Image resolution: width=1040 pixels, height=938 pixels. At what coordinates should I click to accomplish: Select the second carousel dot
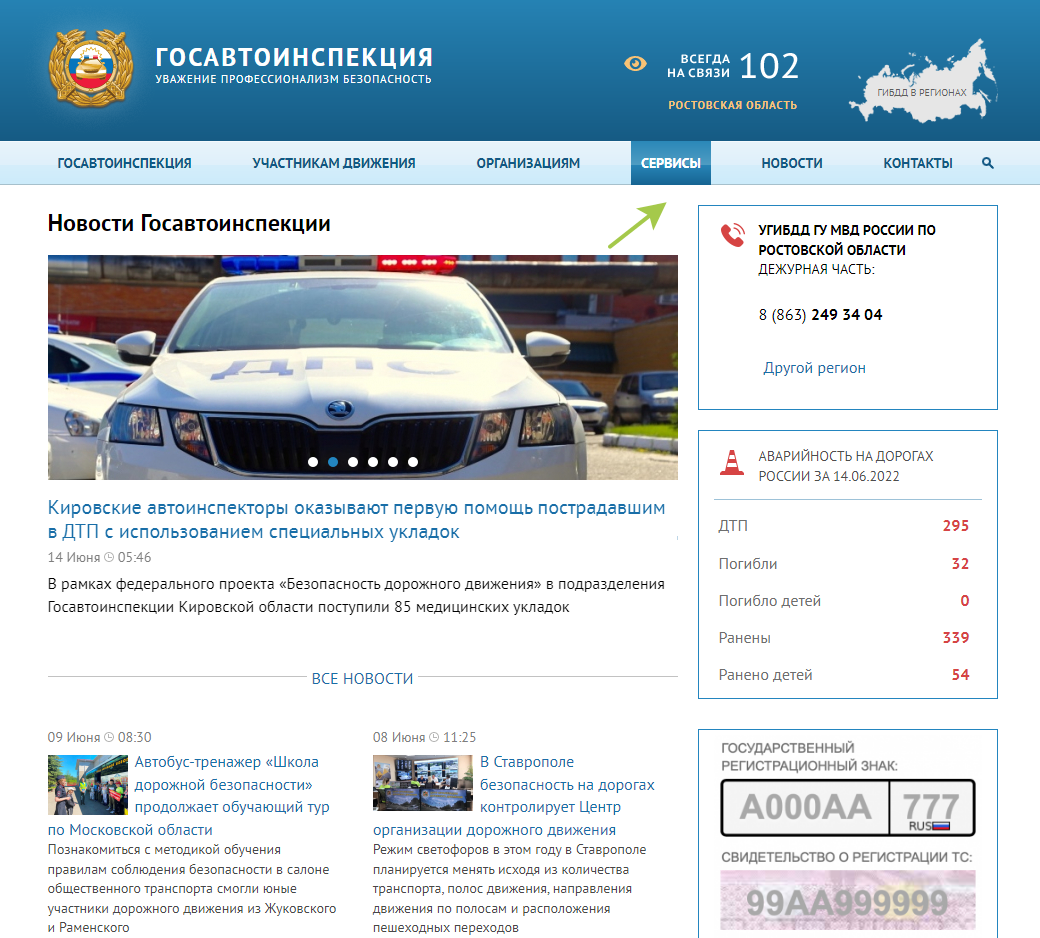coord(333,462)
